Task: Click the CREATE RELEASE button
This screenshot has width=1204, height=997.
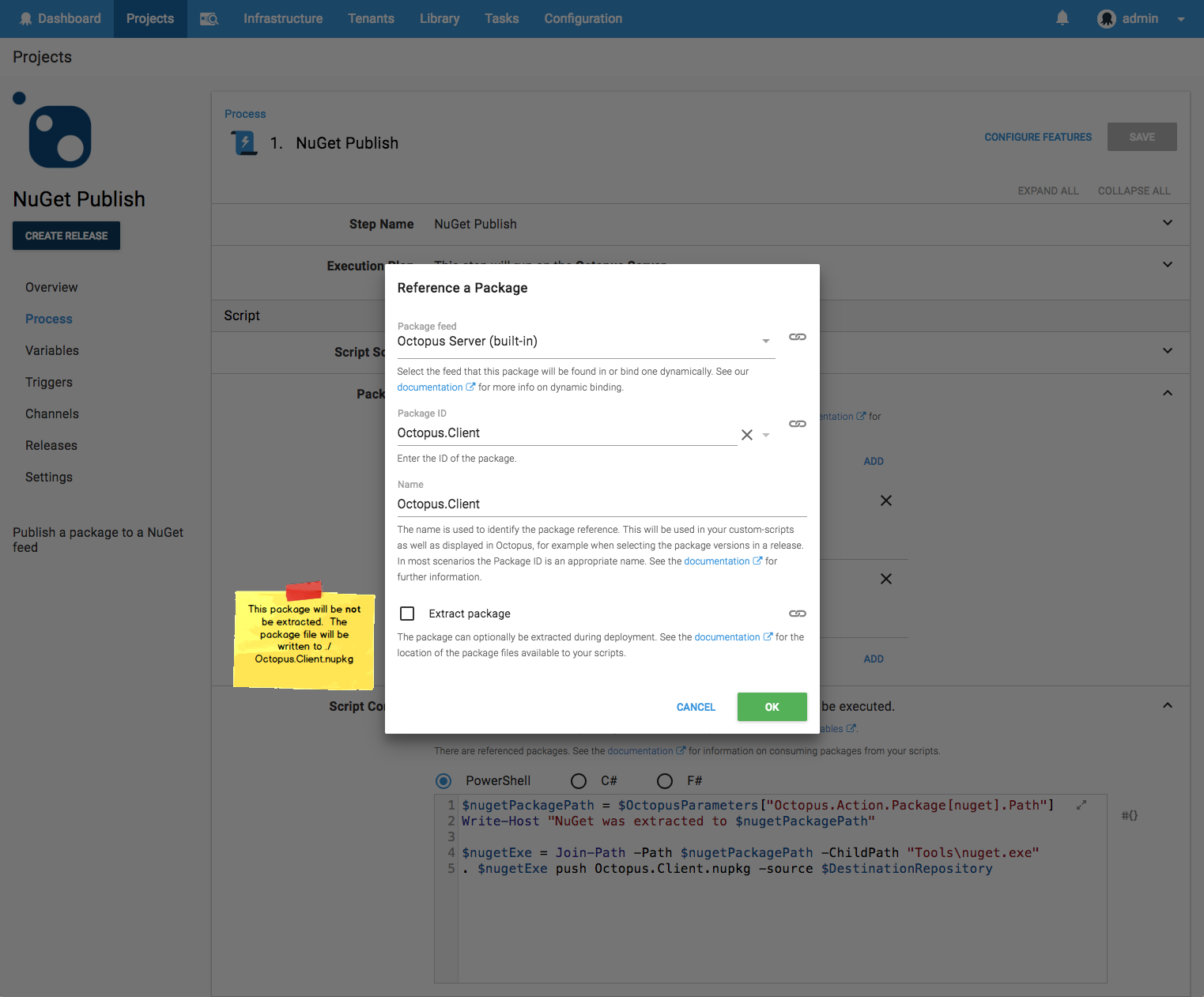Action: [66, 236]
